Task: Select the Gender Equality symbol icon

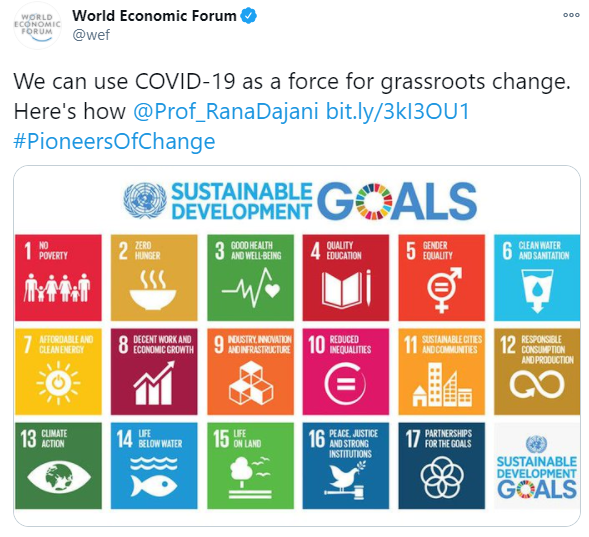Action: 444,289
